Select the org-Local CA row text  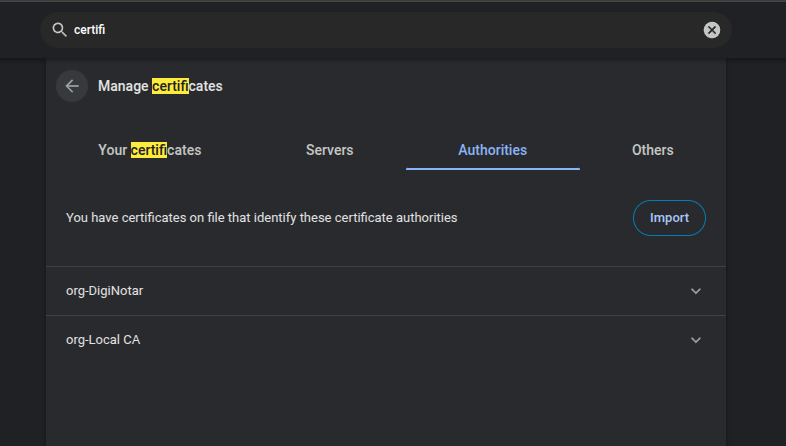point(103,340)
